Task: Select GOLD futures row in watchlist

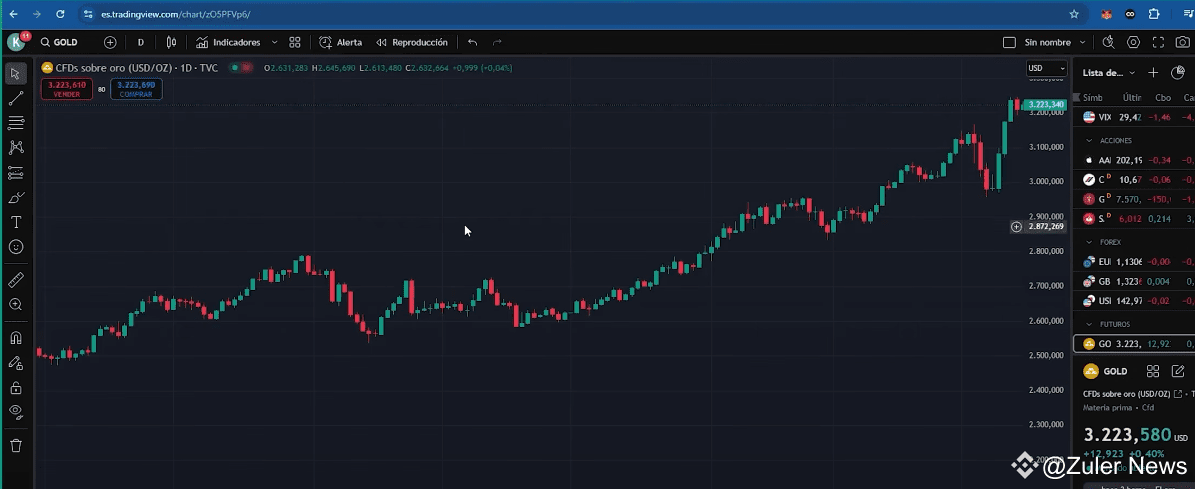Action: [x=1134, y=344]
